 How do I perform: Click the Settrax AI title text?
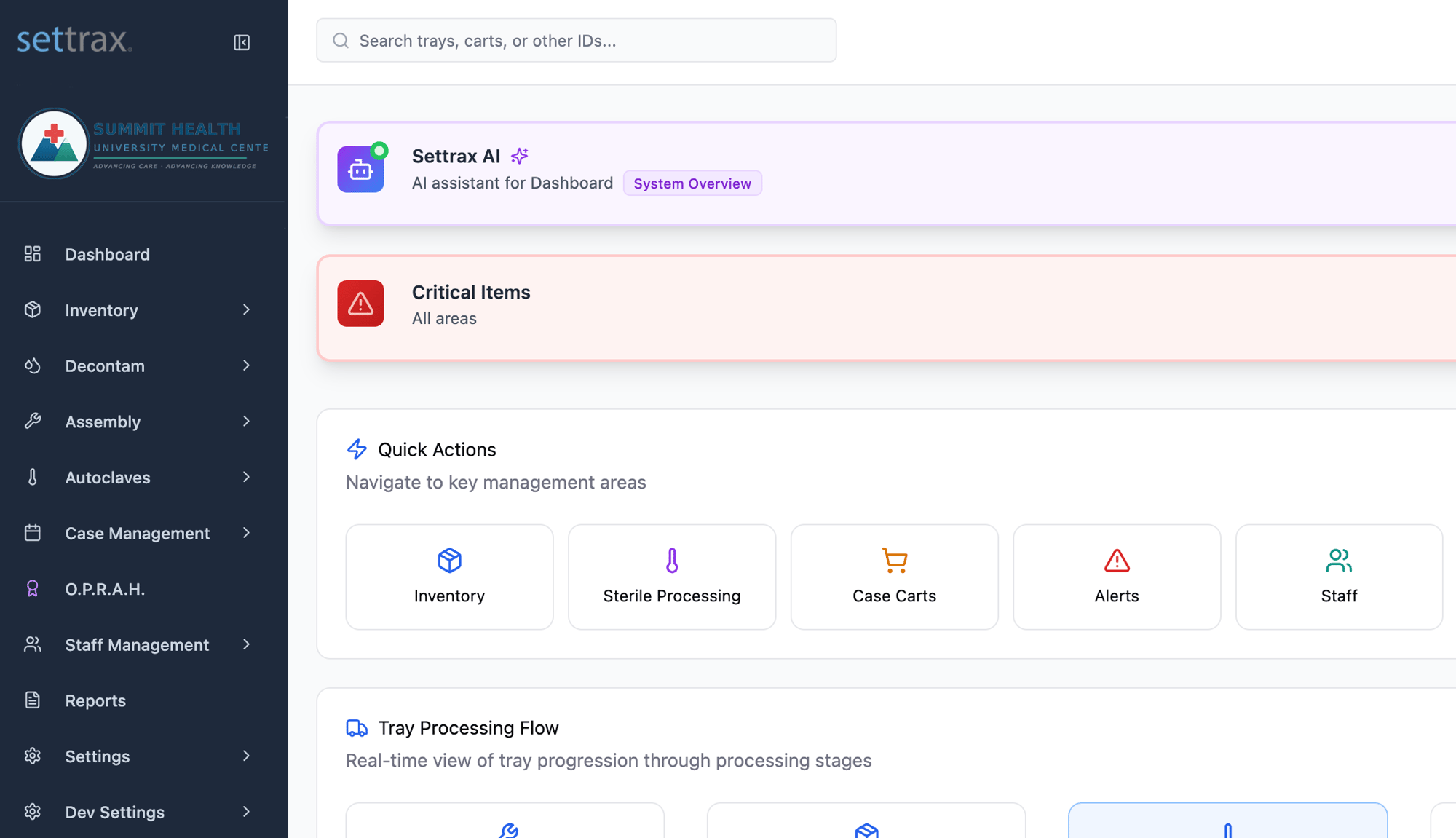456,156
